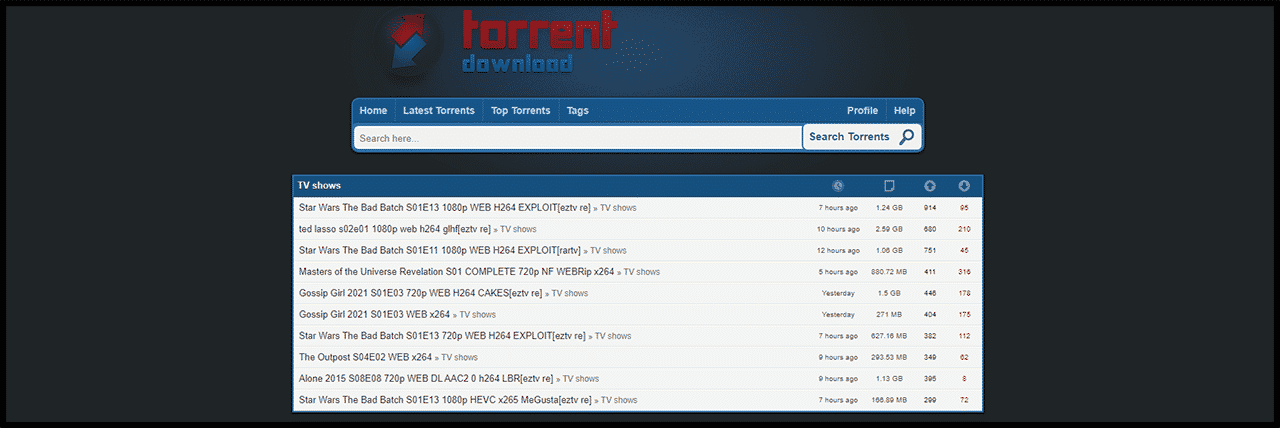Click the 1.24 GB size value
This screenshot has width=1280, height=428.
click(x=889, y=208)
